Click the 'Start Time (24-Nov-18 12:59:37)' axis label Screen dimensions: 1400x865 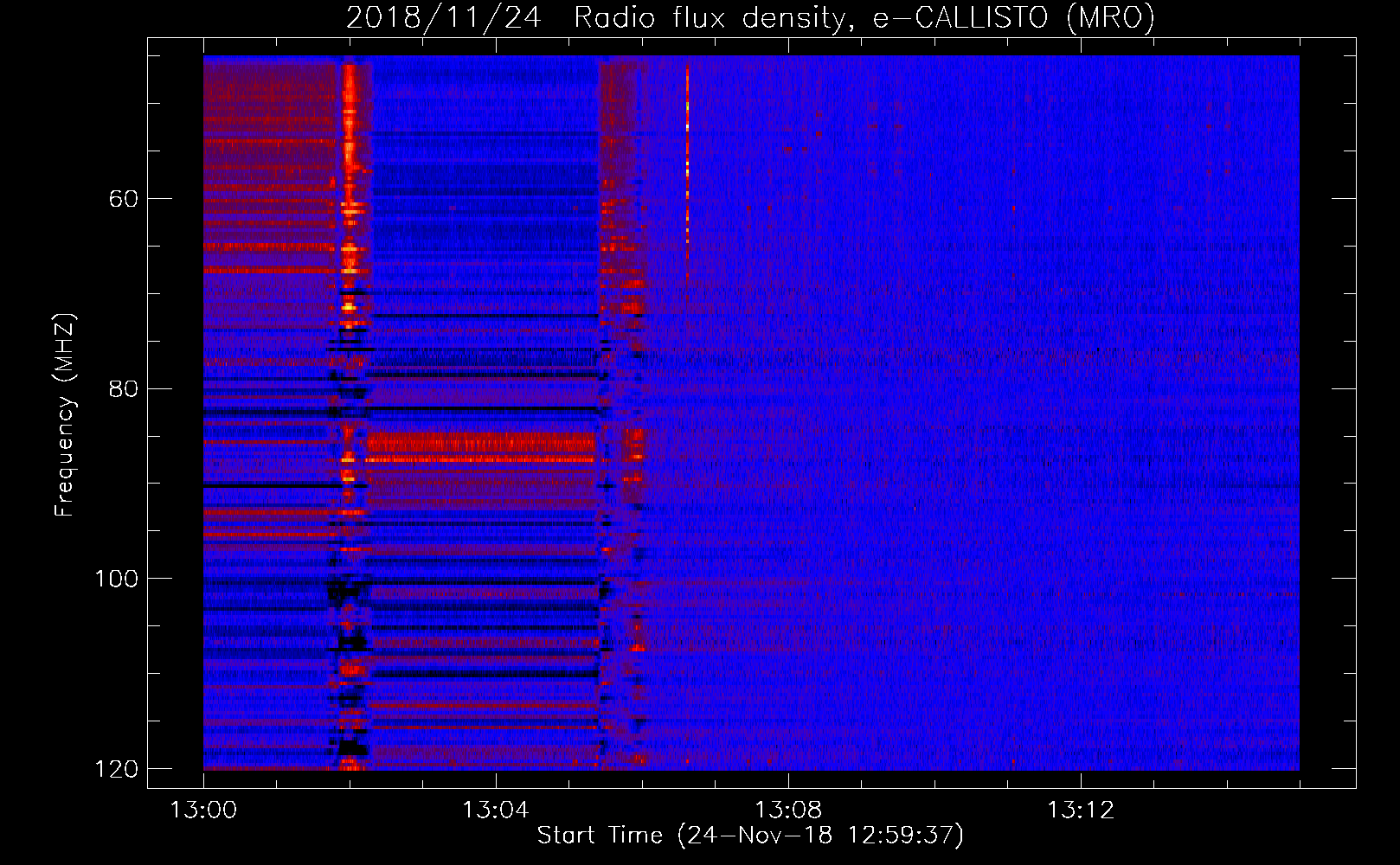click(750, 835)
